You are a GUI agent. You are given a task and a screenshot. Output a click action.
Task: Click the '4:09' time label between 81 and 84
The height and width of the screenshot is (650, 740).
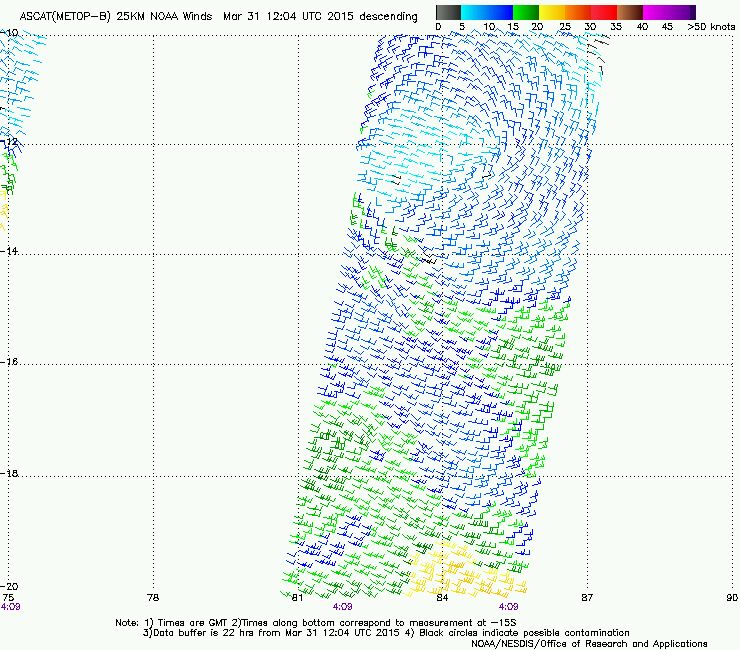click(x=342, y=607)
